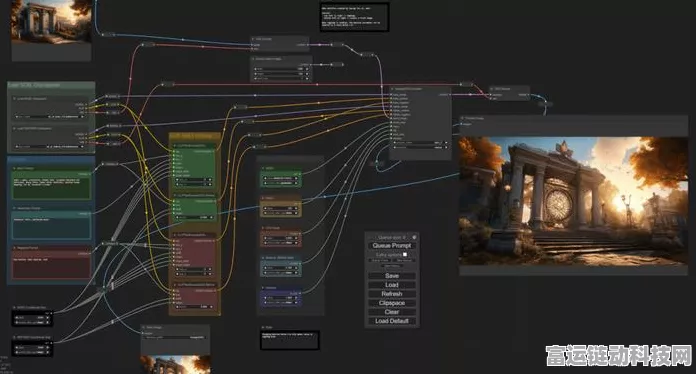696x374 pixels.
Task: Collapse the top green text-encode node in the orange group
Action: coord(175,146)
